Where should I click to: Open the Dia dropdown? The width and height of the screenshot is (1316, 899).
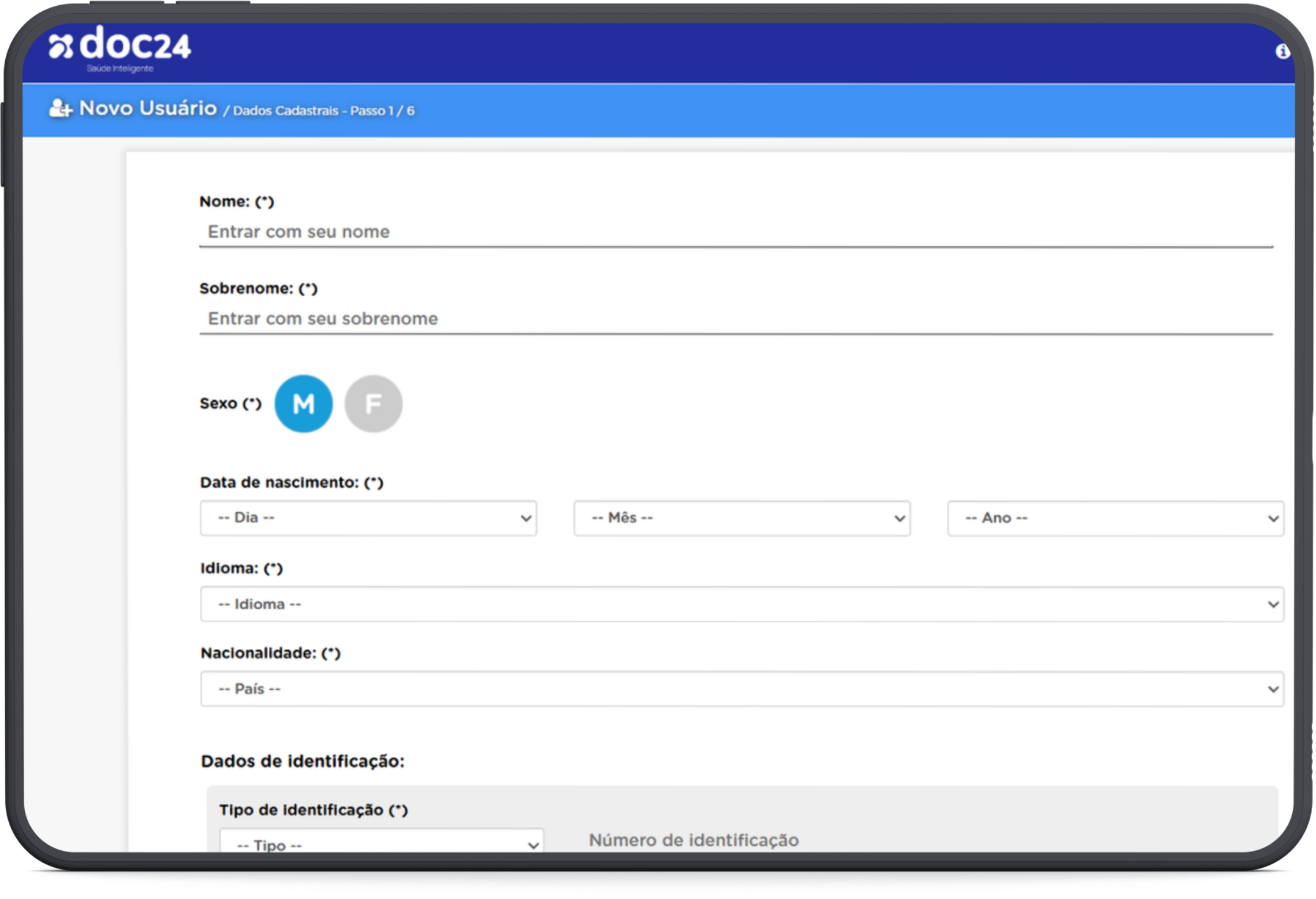point(368,518)
